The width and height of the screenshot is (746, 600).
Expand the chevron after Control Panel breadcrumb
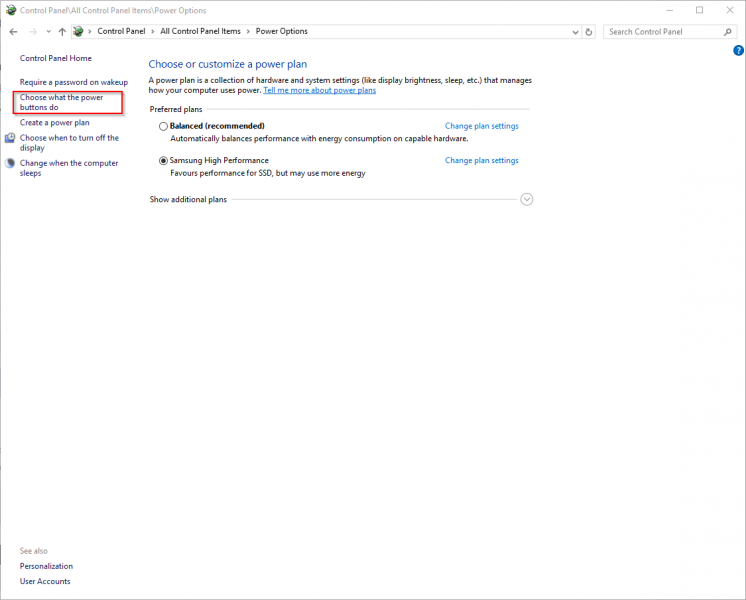click(x=153, y=31)
